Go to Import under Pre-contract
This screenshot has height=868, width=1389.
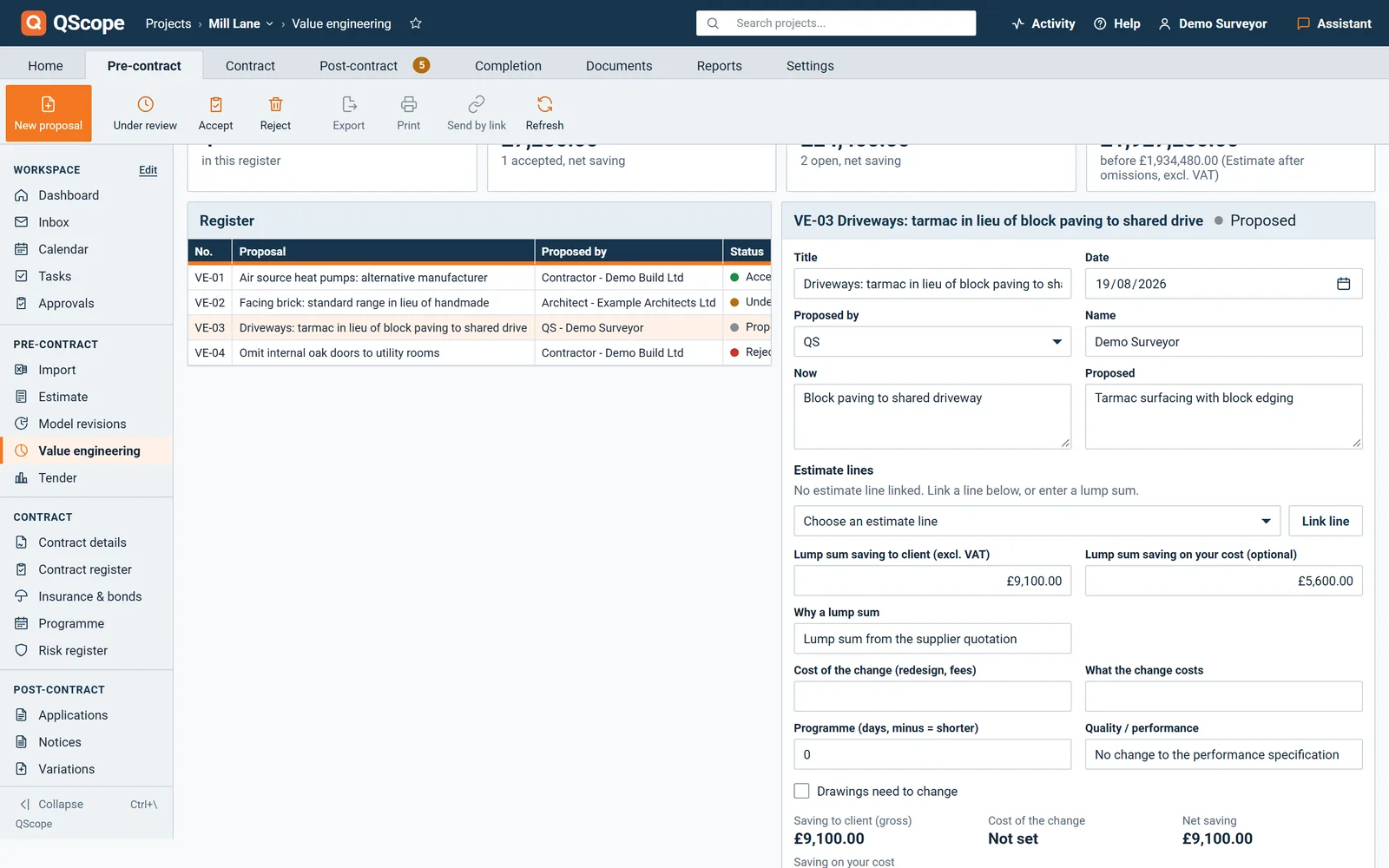click(x=86, y=370)
